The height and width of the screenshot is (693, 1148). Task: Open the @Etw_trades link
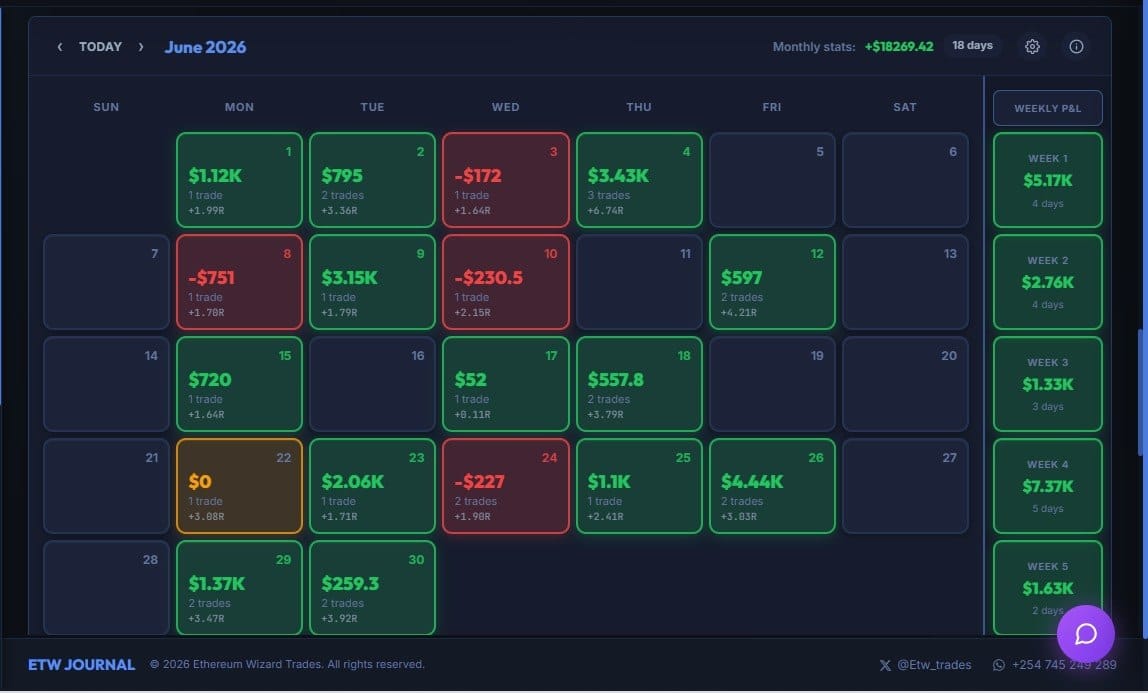click(934, 665)
